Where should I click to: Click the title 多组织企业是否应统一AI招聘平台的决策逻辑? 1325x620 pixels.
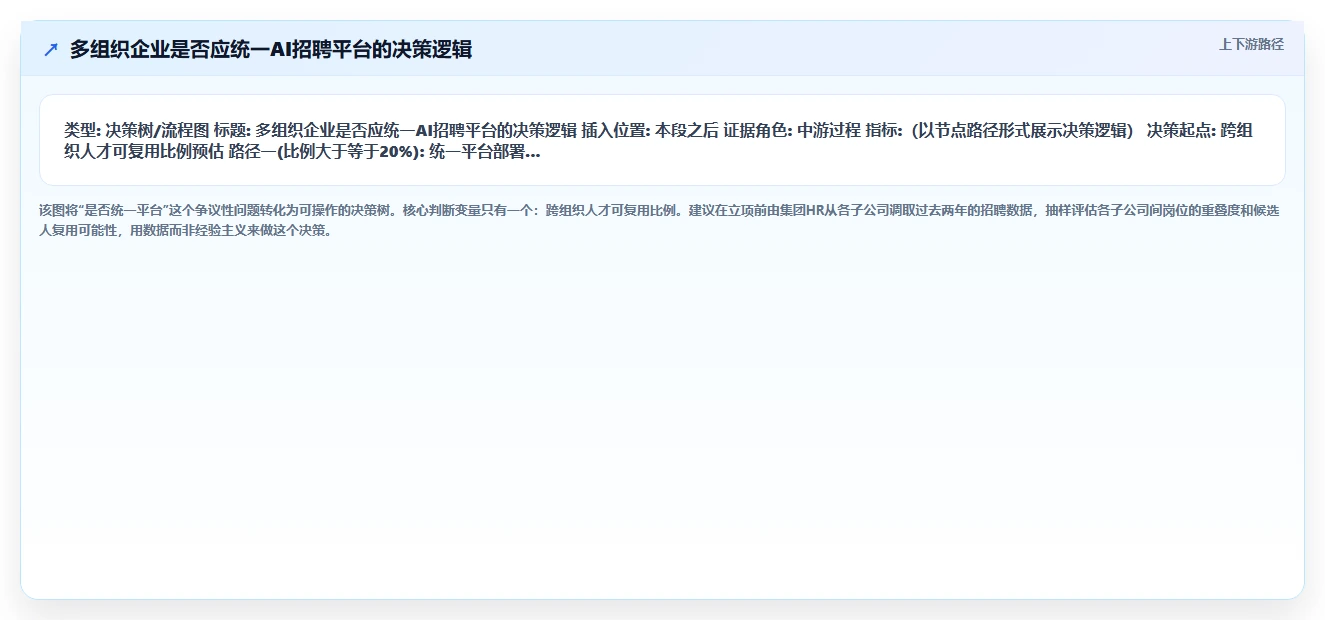point(271,49)
